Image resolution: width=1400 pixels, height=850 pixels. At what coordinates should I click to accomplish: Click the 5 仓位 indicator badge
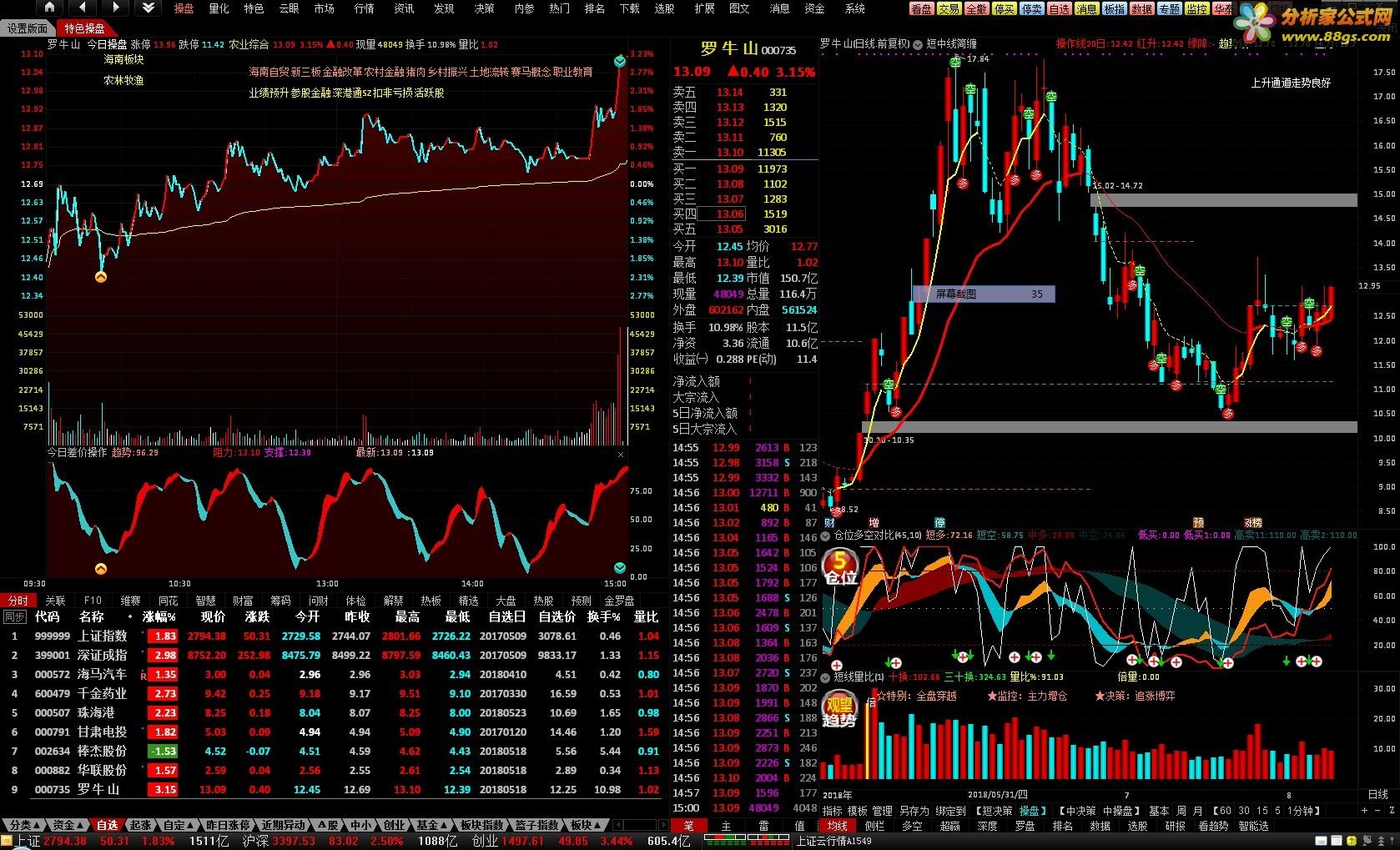pyautogui.click(x=840, y=567)
